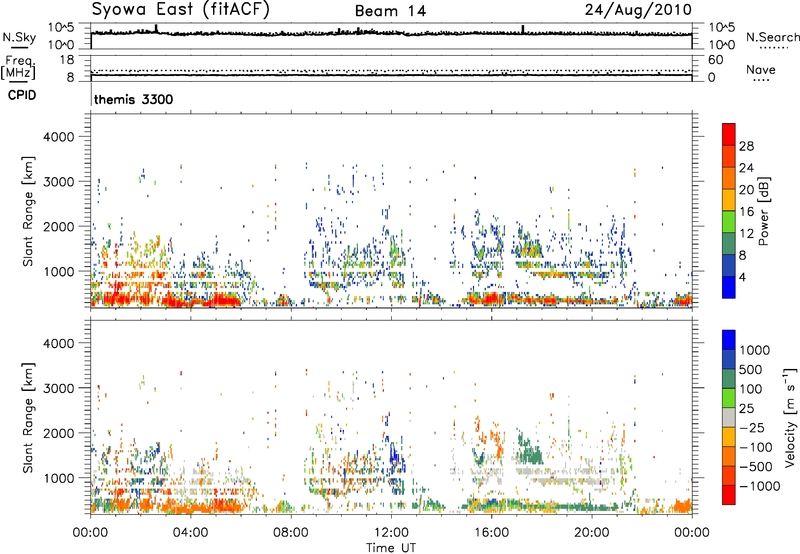This screenshot has height=554, width=800.
Task: Click the 'themis 3300' text
Action: click(134, 99)
